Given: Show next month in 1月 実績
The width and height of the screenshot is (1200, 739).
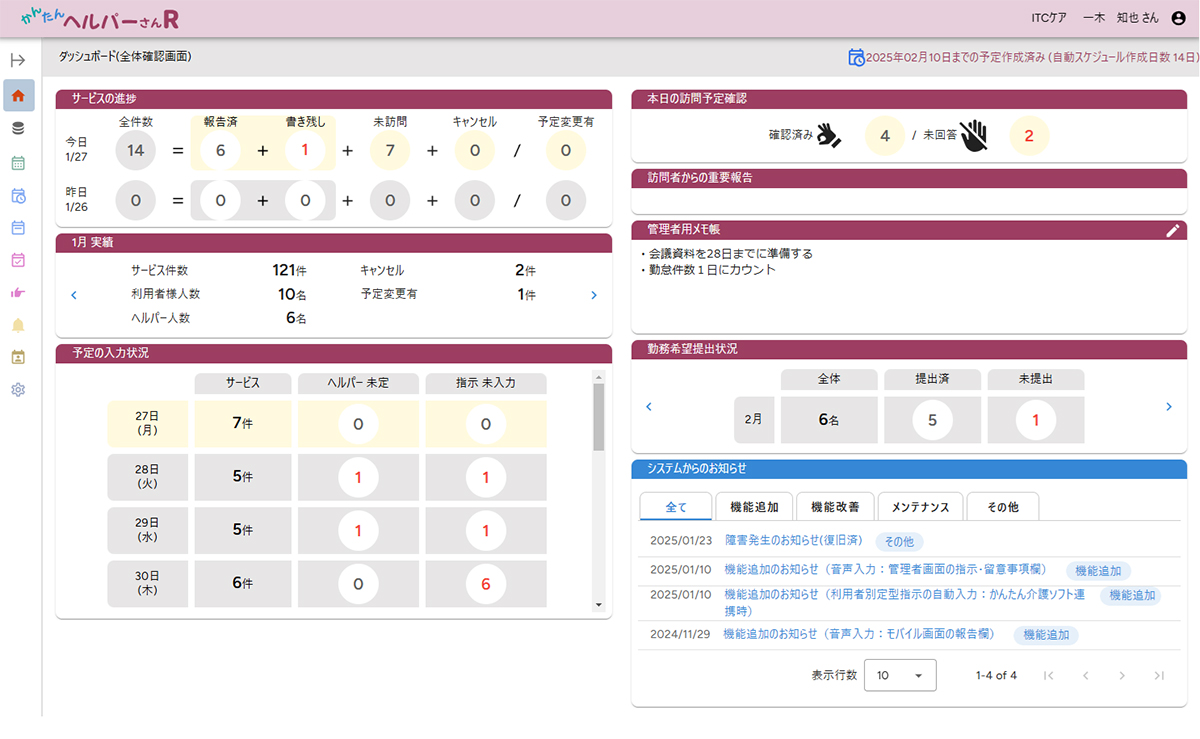Looking at the screenshot, I should (x=594, y=295).
